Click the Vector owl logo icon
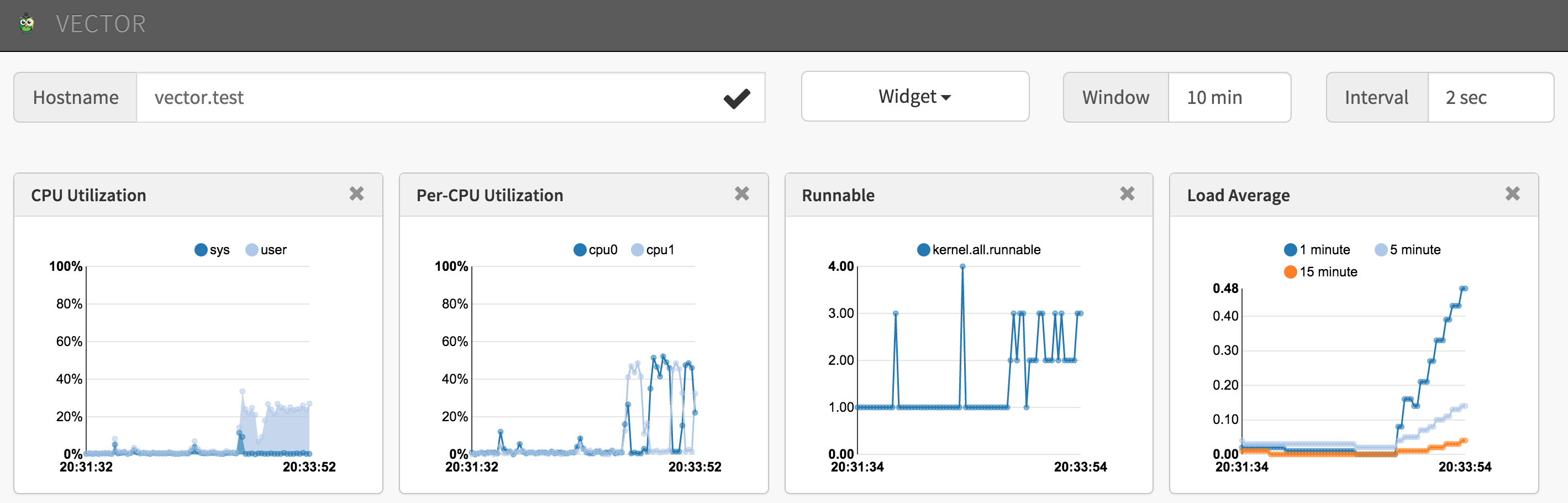Image resolution: width=1568 pixels, height=503 pixels. pos(26,24)
